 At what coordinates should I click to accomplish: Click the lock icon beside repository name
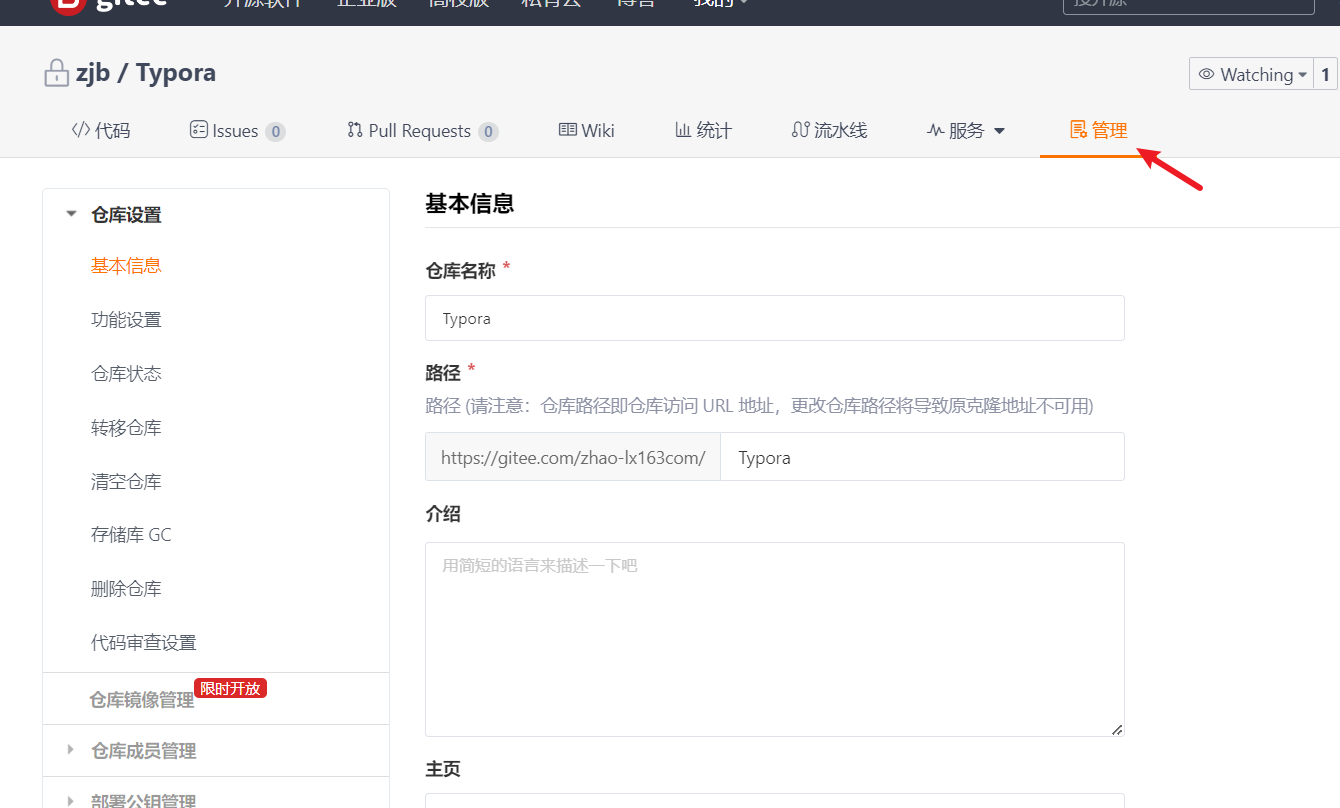pyautogui.click(x=56, y=72)
